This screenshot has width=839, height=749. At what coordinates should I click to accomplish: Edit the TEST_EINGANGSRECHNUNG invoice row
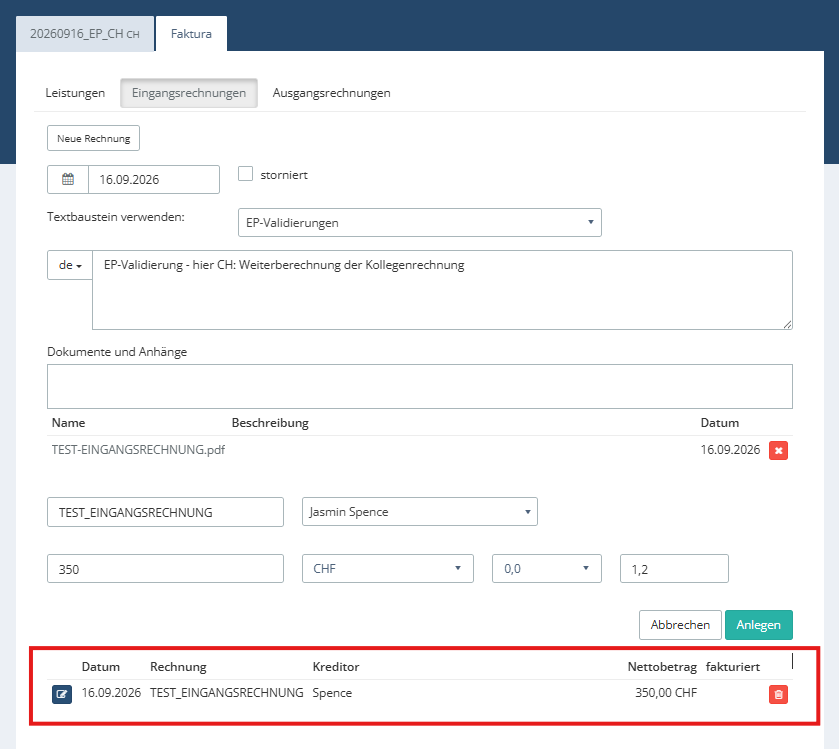pos(62,694)
